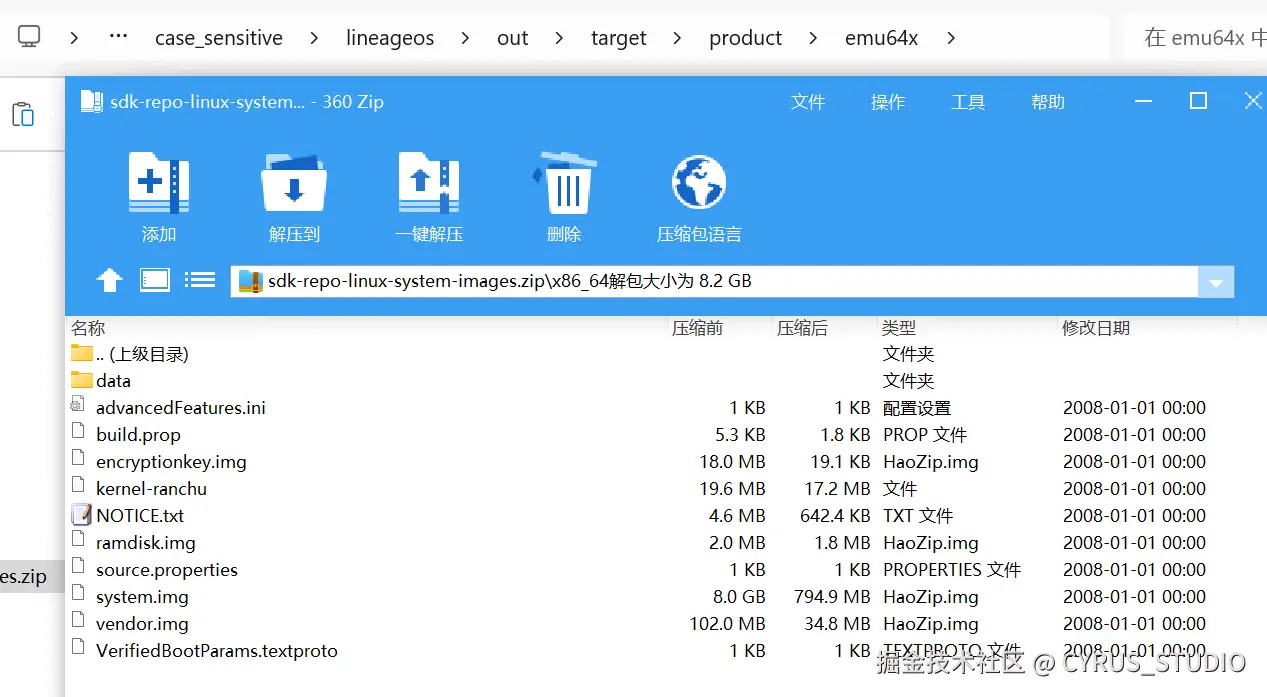Click the kernel-ranchu file icon

click(78, 486)
